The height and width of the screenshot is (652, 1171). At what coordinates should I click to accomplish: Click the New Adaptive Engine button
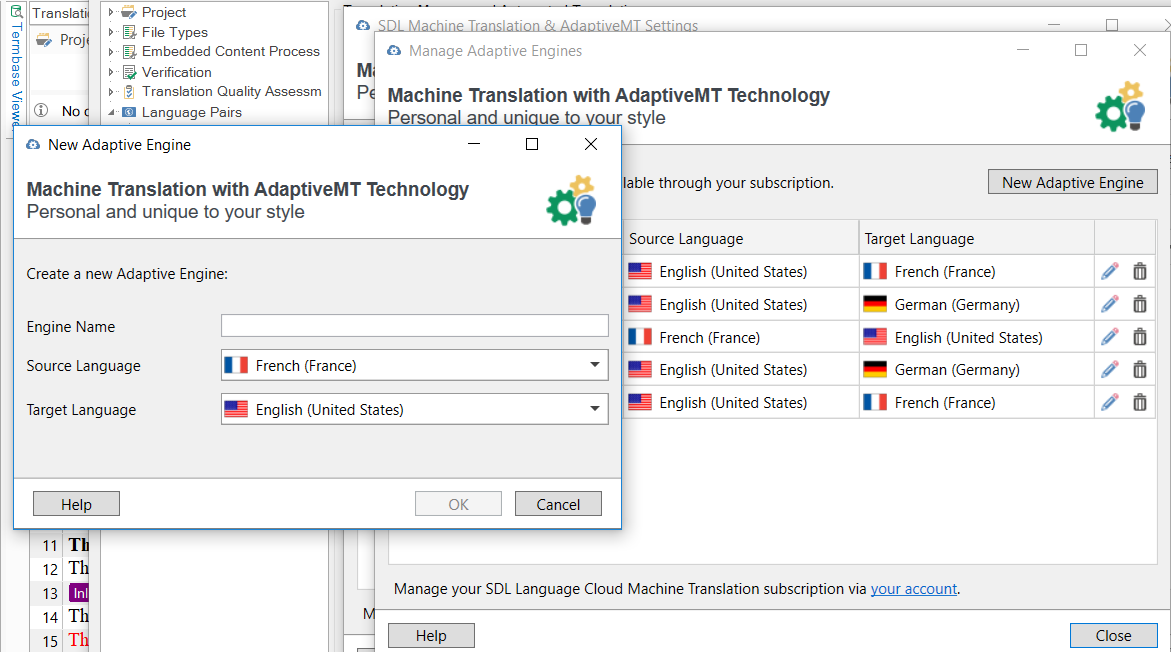point(1072,182)
